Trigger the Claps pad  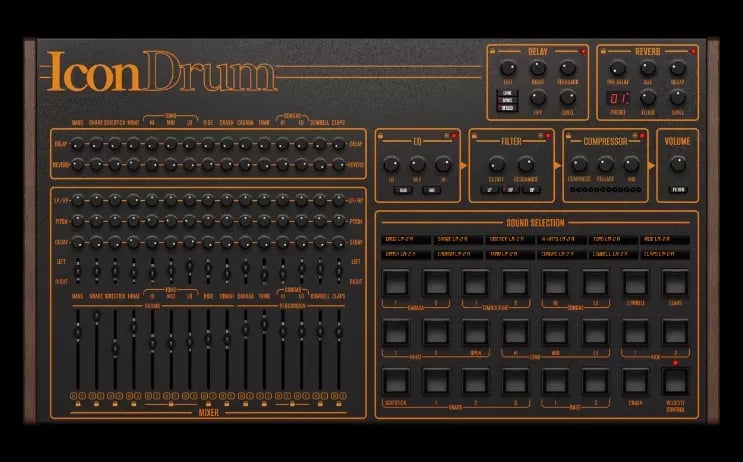[x=675, y=283]
